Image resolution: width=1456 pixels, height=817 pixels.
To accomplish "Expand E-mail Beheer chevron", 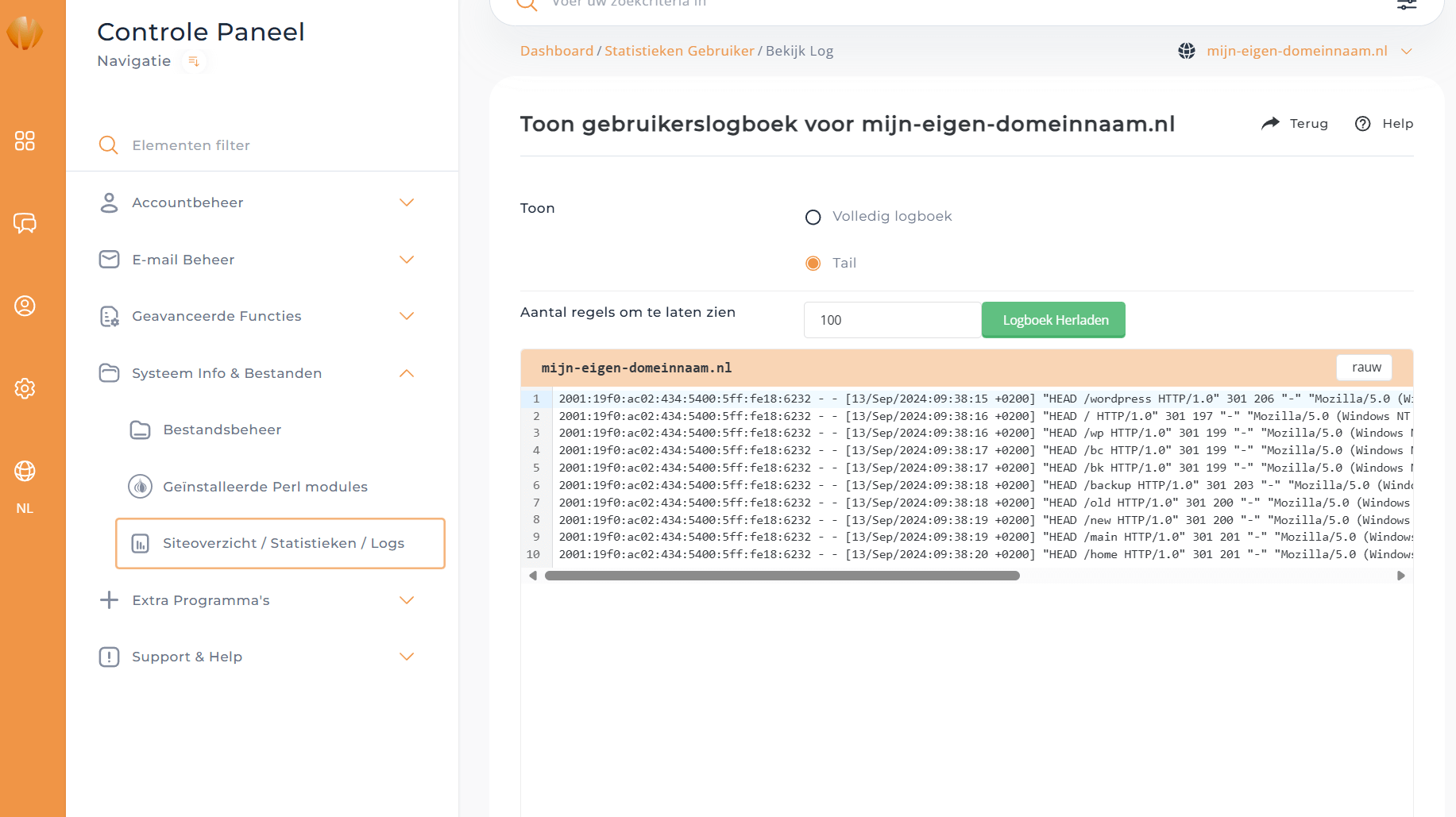I will [x=407, y=260].
